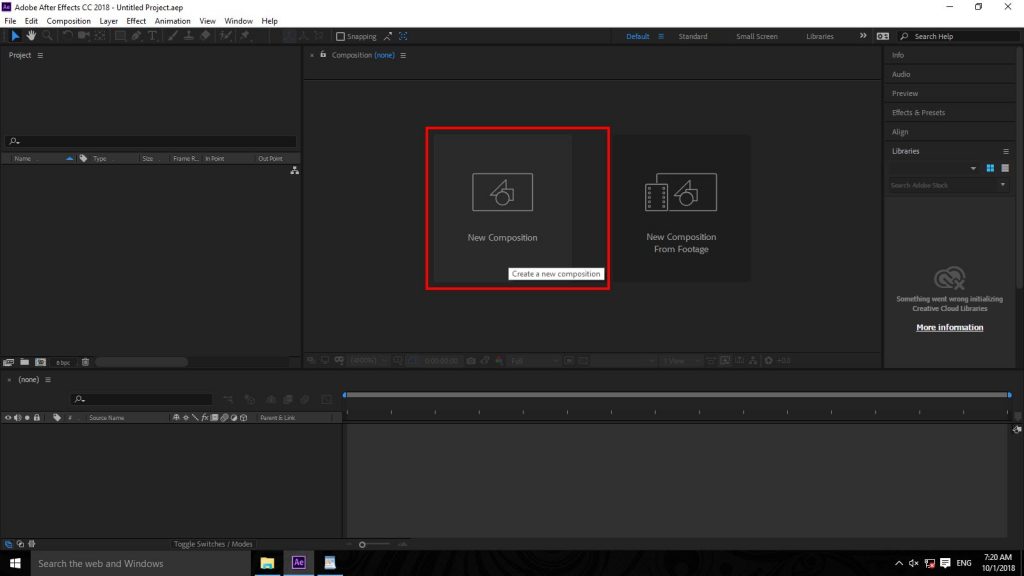Open the Effects & Presets panel
Screen dimensions: 1024x576
tap(918, 112)
